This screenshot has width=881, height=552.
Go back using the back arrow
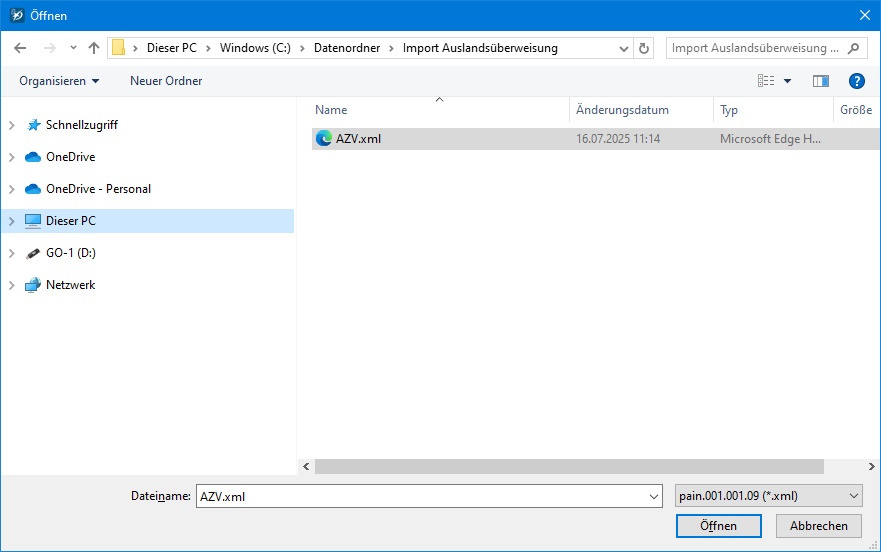[20, 48]
